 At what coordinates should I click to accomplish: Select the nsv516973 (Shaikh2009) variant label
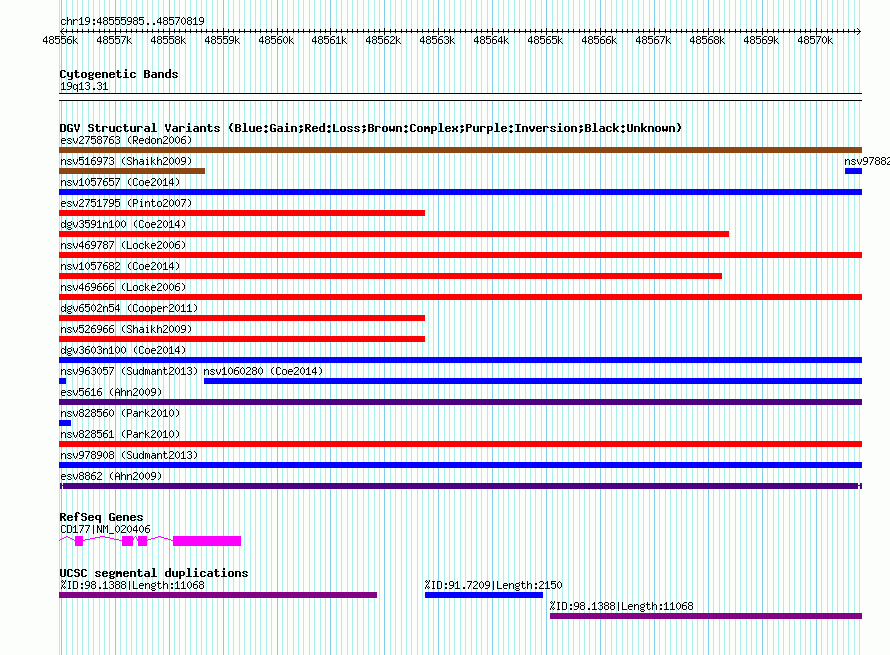click(x=126, y=161)
